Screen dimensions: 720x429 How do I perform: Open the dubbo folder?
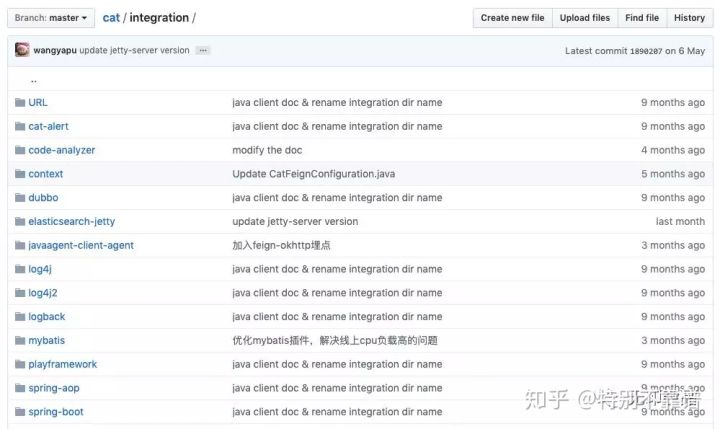[43, 198]
